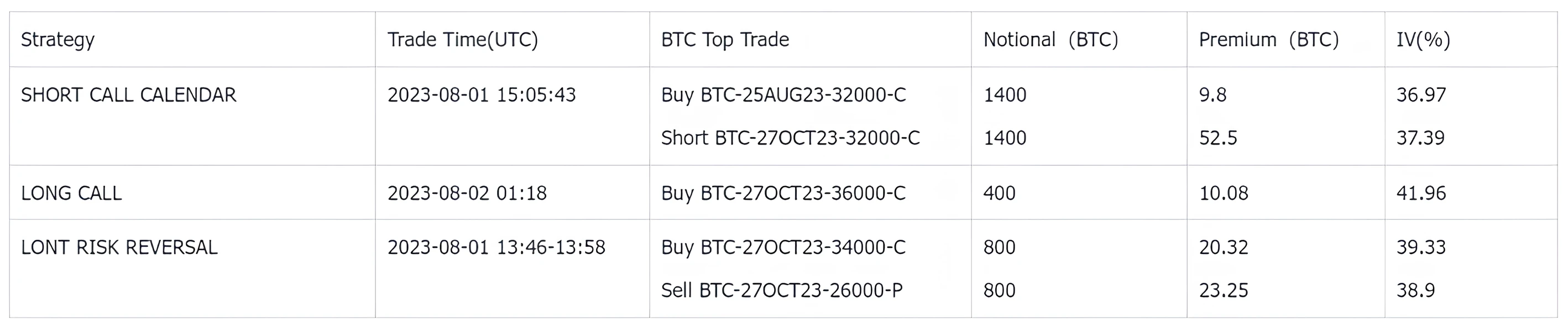This screenshot has width=1568, height=327.
Task: Click the 41.96 IV value
Action: (x=1421, y=193)
